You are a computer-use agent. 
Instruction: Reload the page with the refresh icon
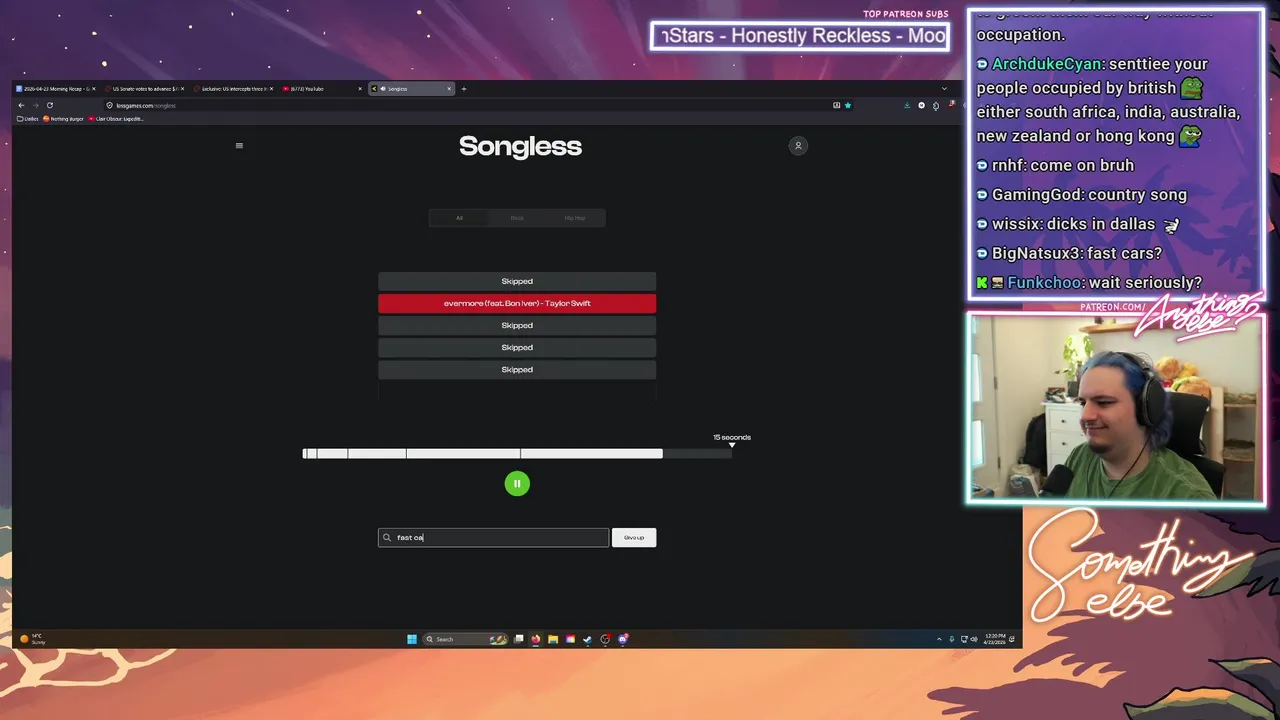coord(49,105)
